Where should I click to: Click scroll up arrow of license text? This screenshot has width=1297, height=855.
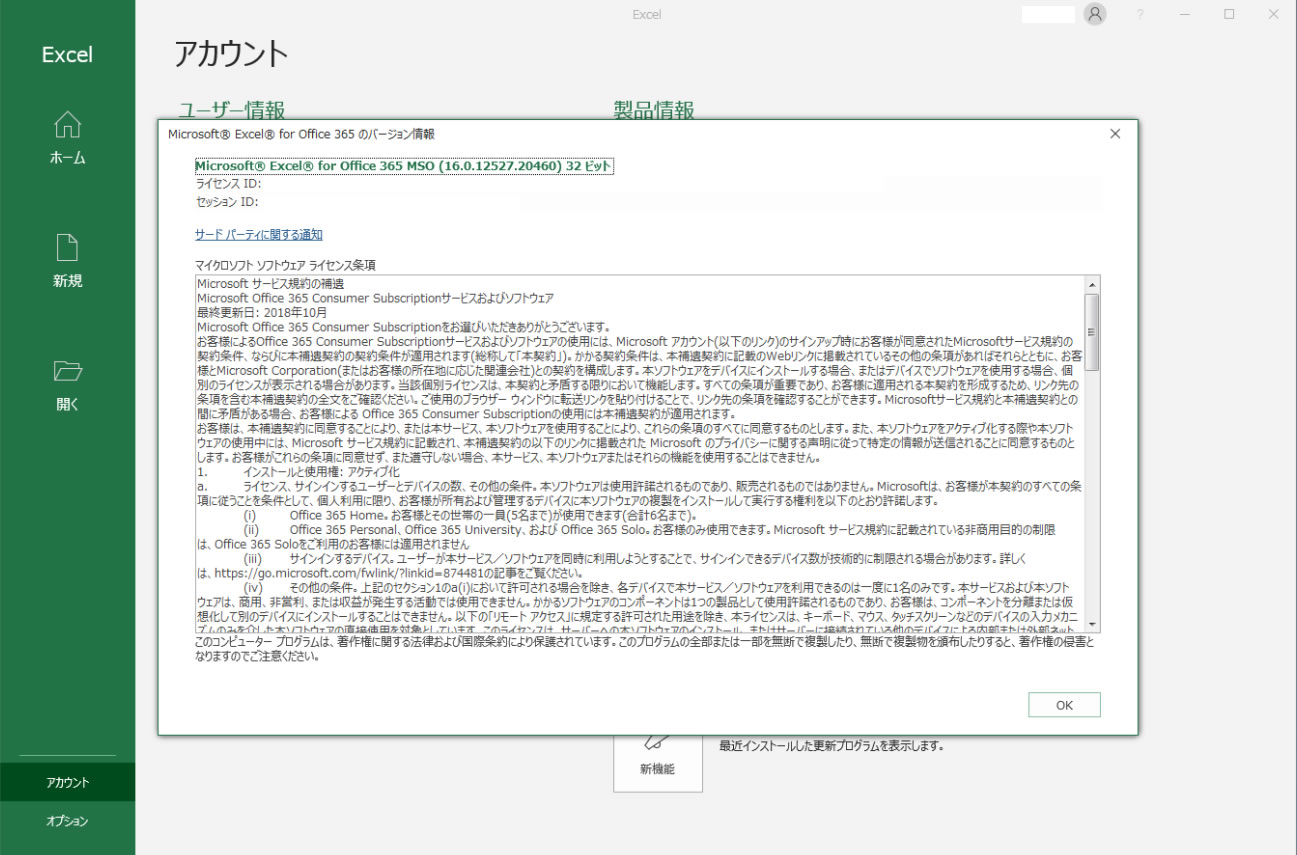tap(1092, 285)
